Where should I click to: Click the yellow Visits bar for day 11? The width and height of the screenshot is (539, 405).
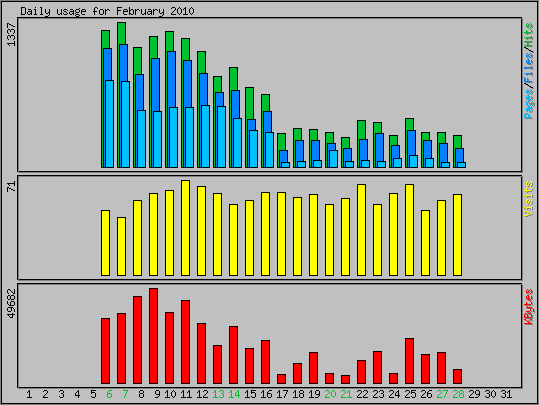(185, 228)
